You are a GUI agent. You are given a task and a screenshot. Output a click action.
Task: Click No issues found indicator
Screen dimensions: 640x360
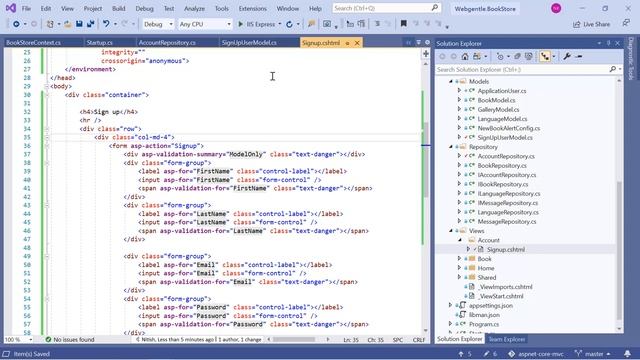tap(70, 340)
